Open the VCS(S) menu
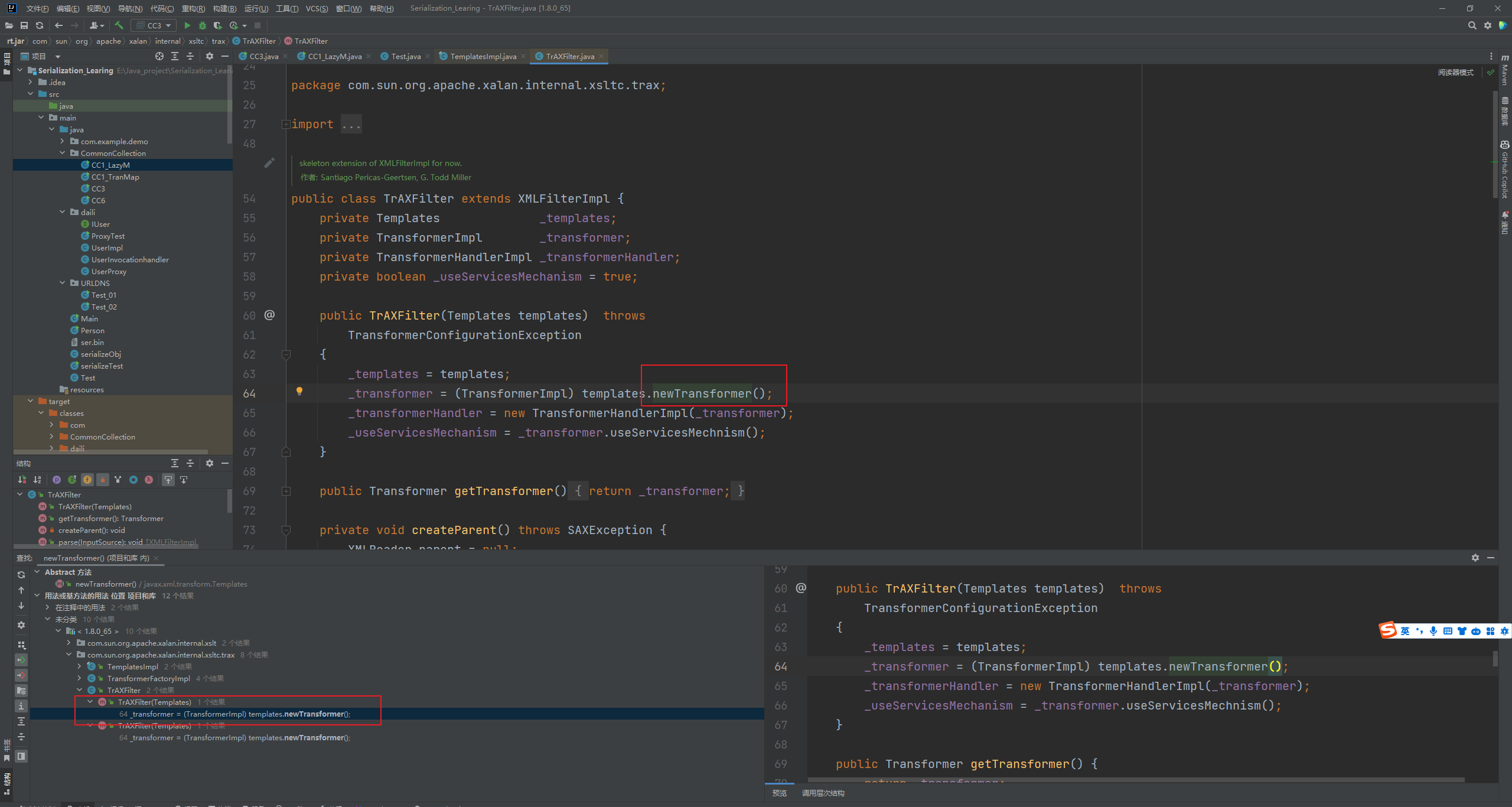Image resolution: width=1512 pixels, height=807 pixels. click(x=317, y=8)
